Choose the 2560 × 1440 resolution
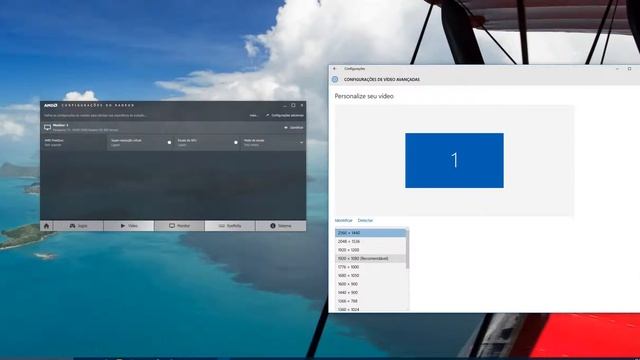The image size is (640, 360). tap(371, 233)
